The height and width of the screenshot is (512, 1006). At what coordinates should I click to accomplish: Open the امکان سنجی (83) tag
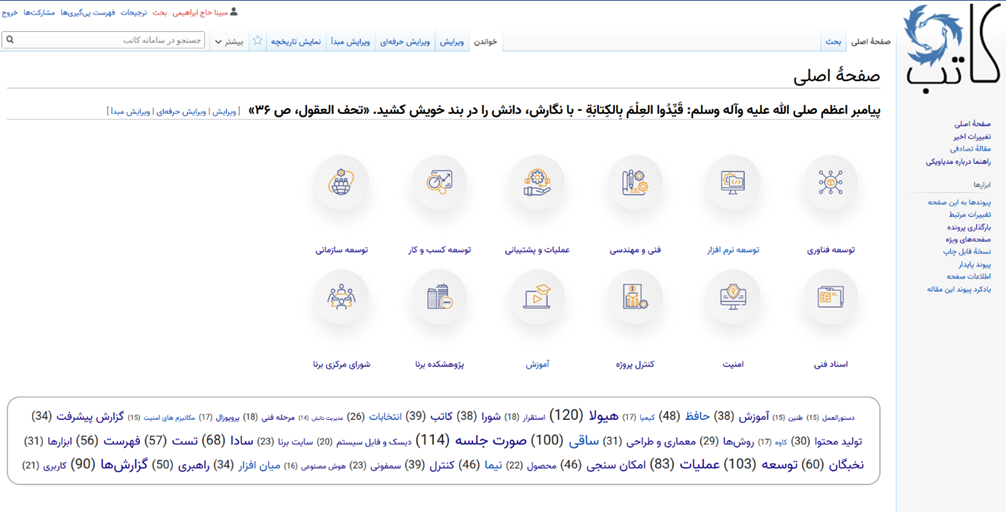(x=614, y=466)
